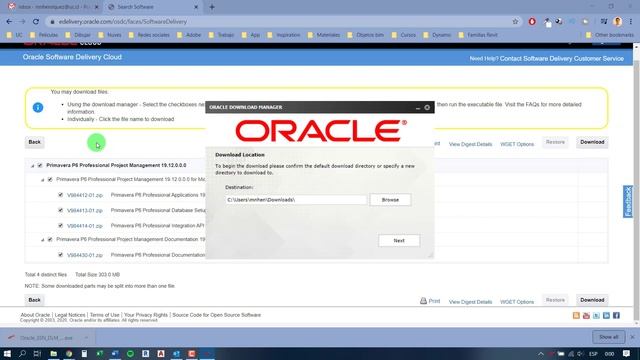
Task: Bookmark this page with the star icon
Action: pos(515,22)
